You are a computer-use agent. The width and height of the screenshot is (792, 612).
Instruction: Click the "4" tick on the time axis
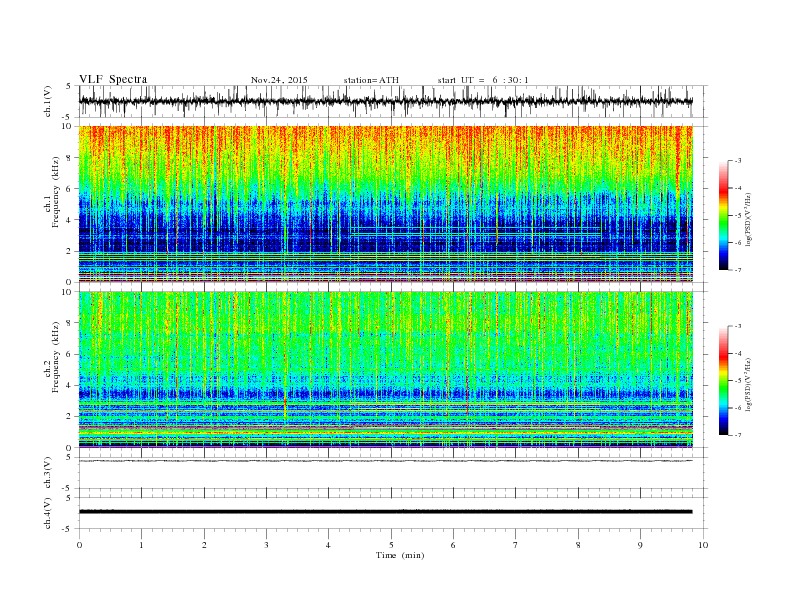point(328,545)
